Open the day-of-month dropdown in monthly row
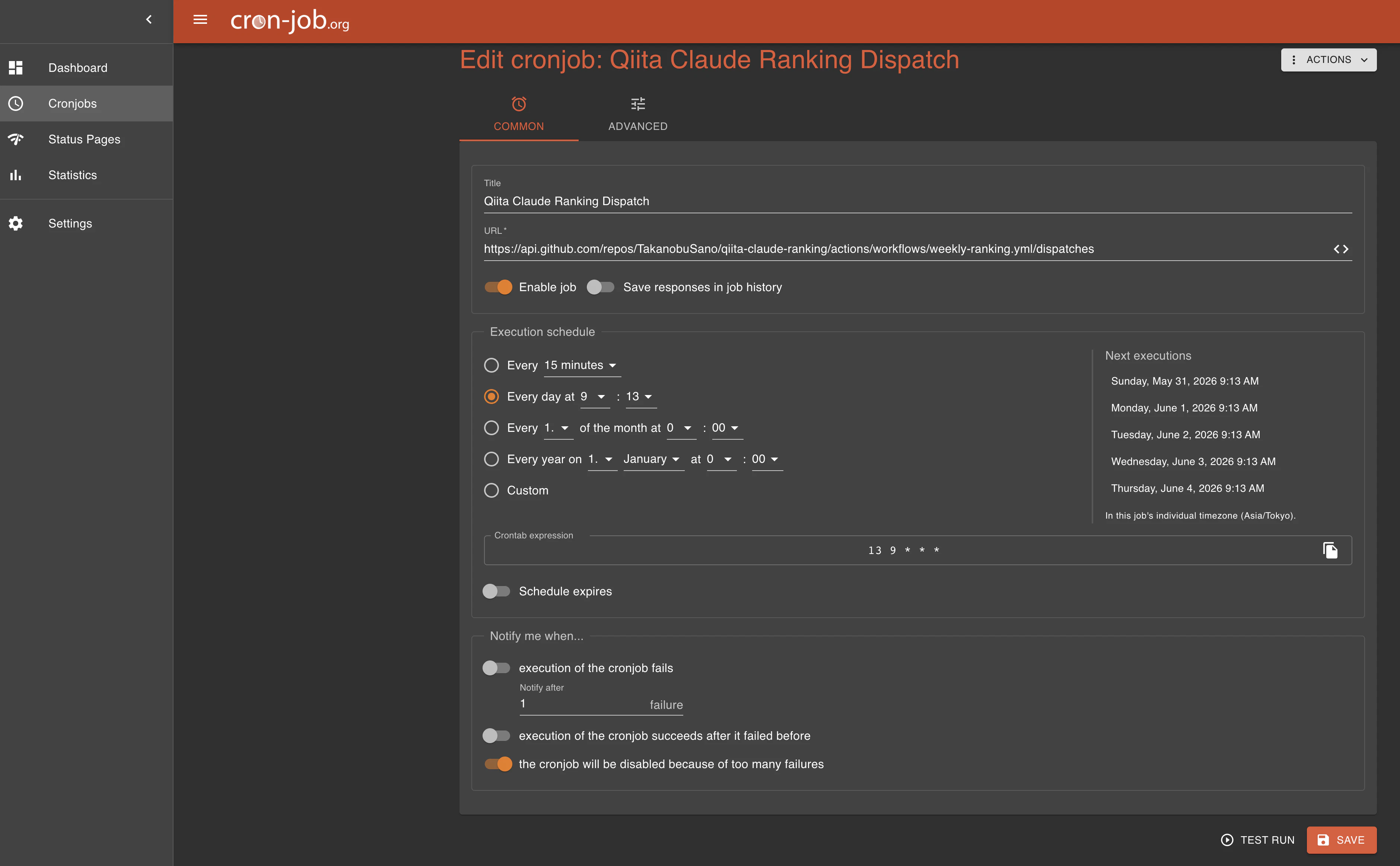Image resolution: width=1400 pixels, height=866 pixels. coord(558,428)
